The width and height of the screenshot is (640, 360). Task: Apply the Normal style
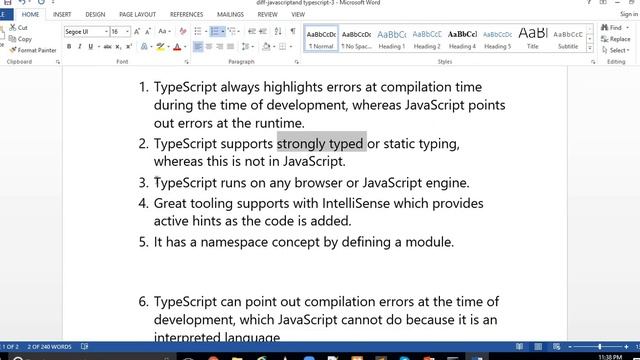coord(321,39)
